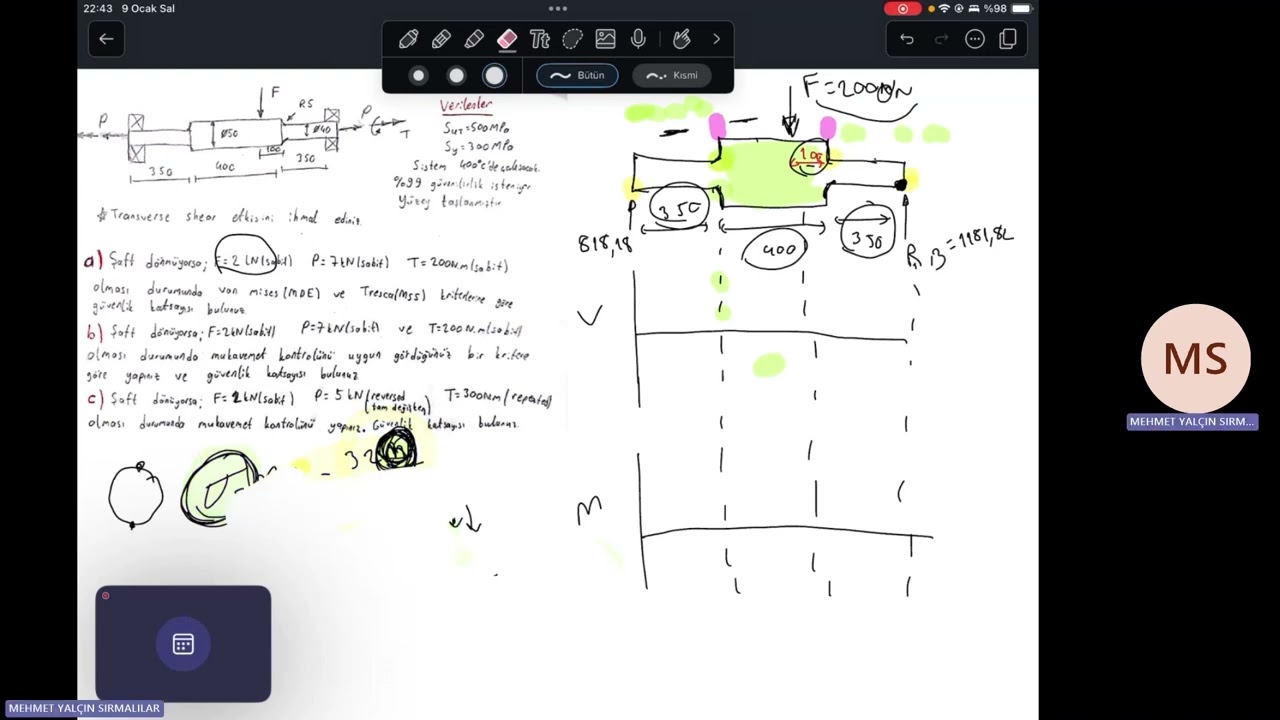Choose the medium eraser size
Viewport: 1280px width, 720px height.
point(456,75)
